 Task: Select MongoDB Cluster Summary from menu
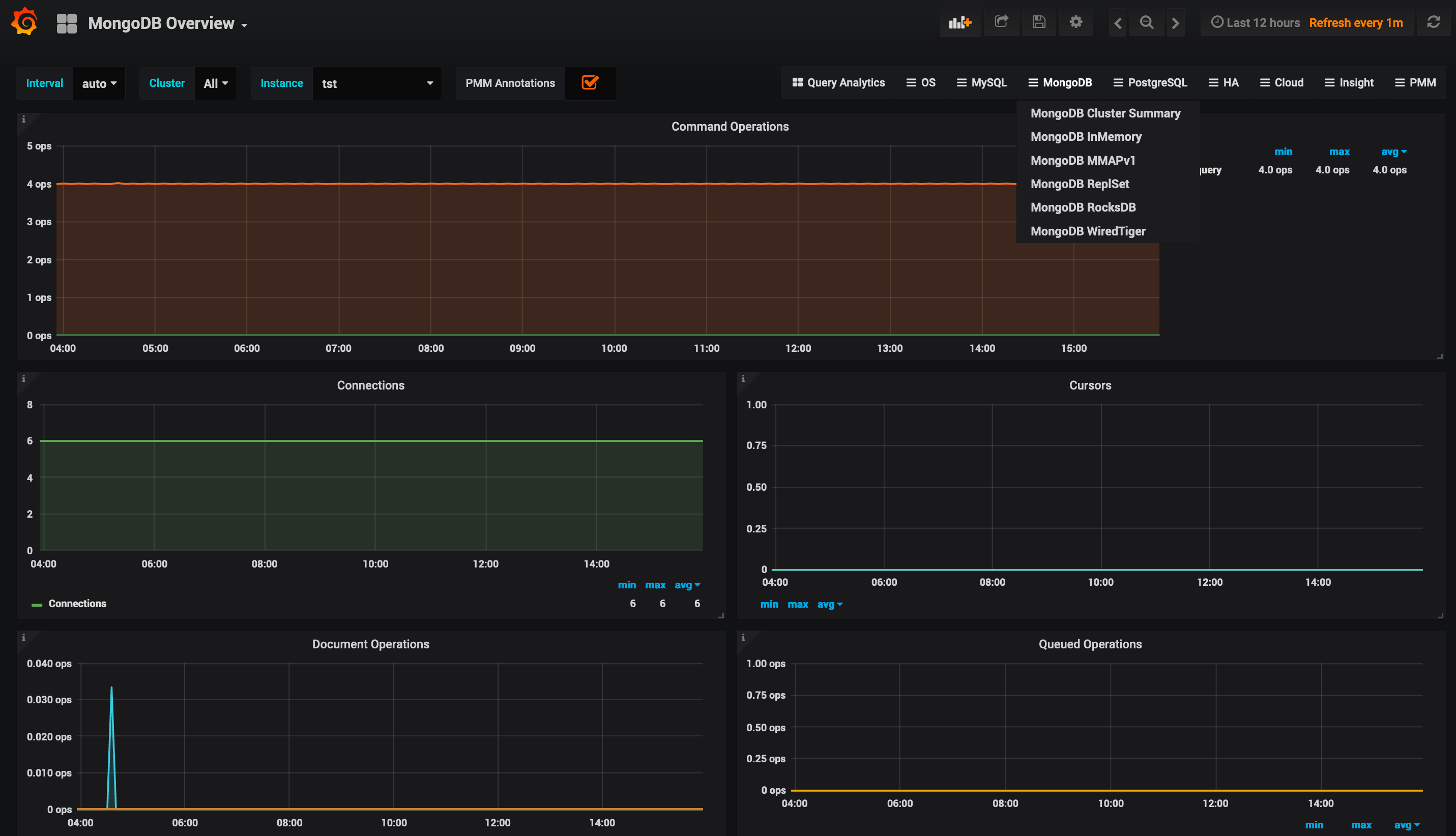tap(1105, 113)
